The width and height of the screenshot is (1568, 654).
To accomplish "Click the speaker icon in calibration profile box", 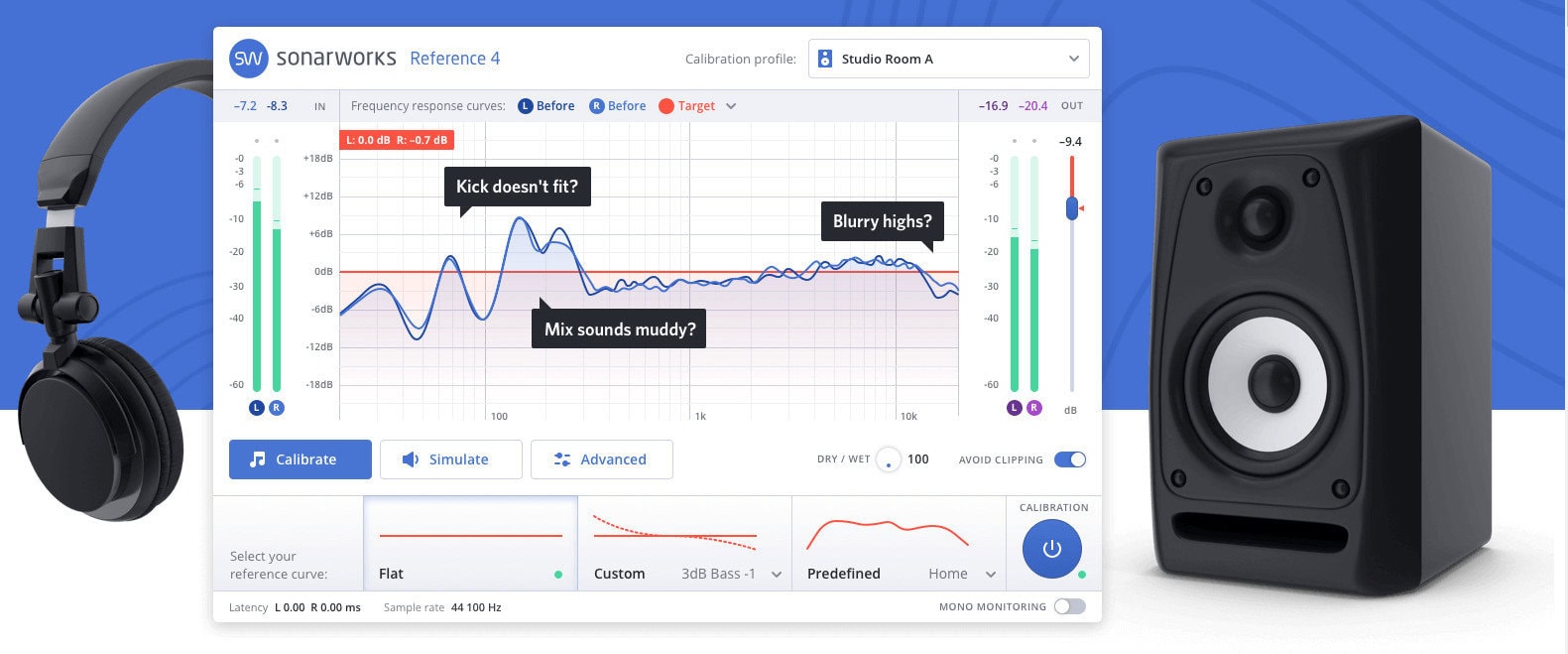I will pos(824,59).
